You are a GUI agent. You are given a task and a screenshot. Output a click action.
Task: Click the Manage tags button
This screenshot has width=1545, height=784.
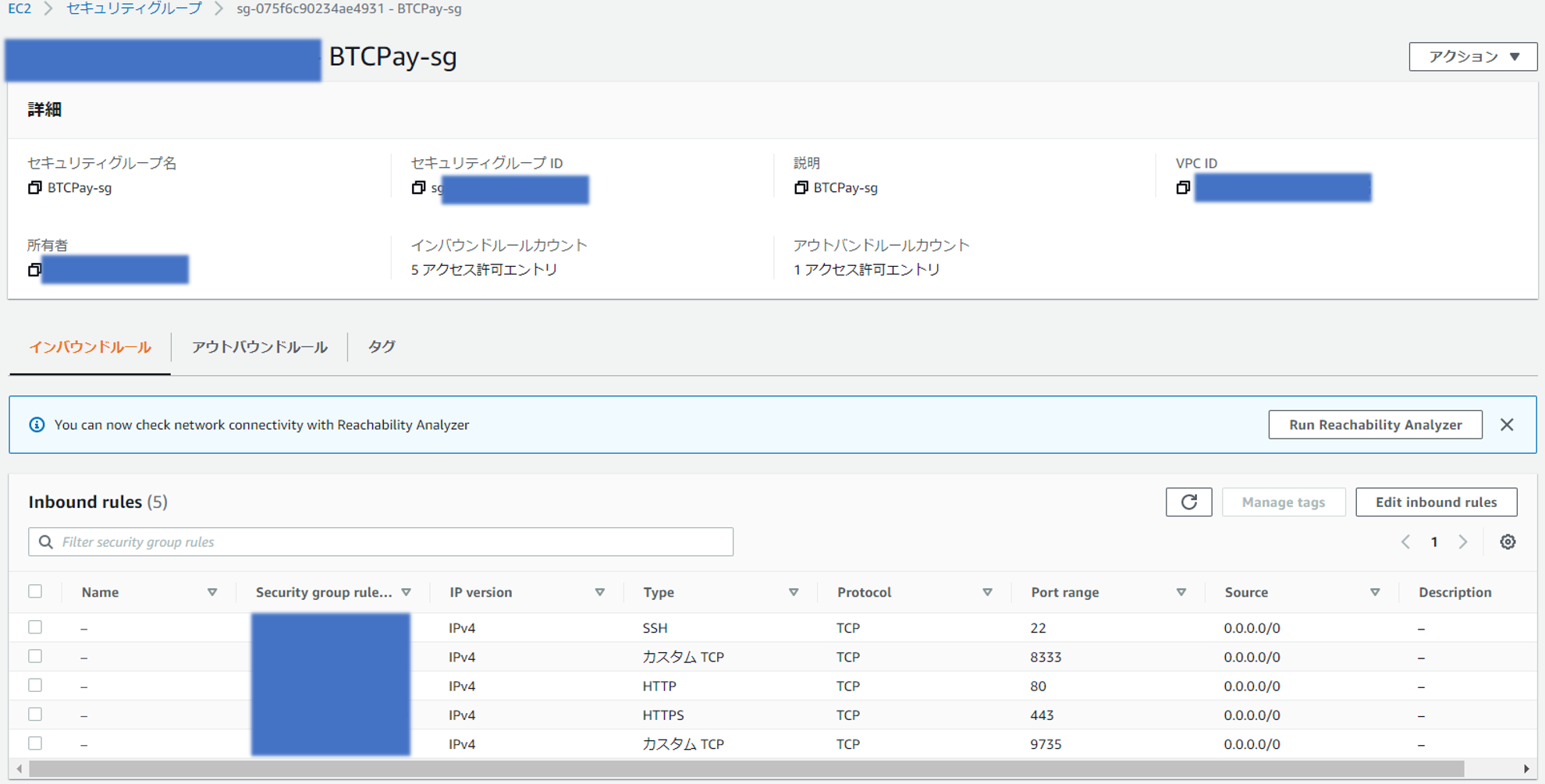pos(1284,502)
